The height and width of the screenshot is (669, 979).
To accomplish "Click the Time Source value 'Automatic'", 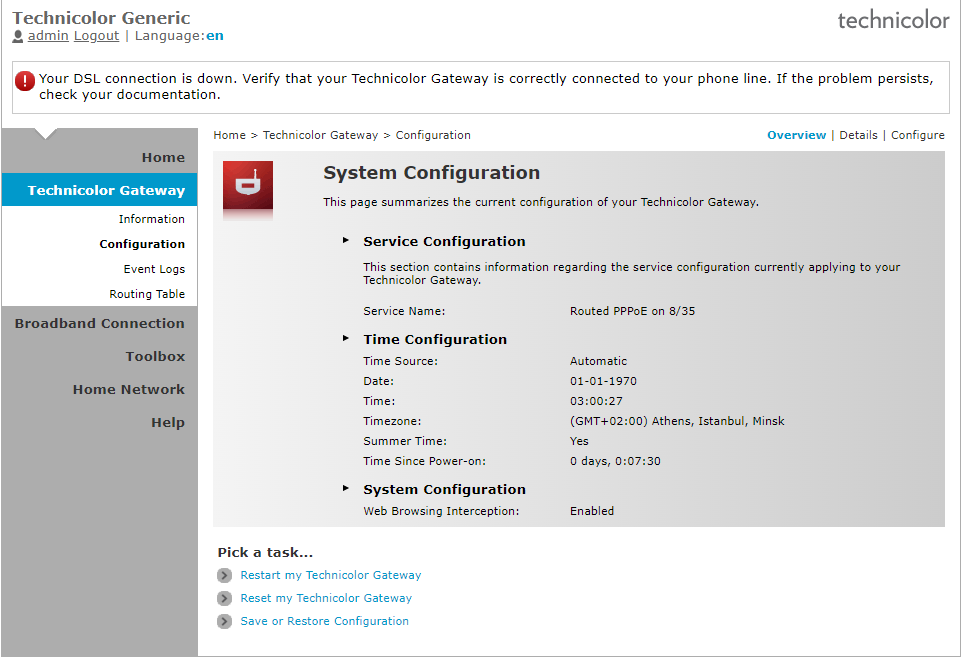I will point(598,361).
